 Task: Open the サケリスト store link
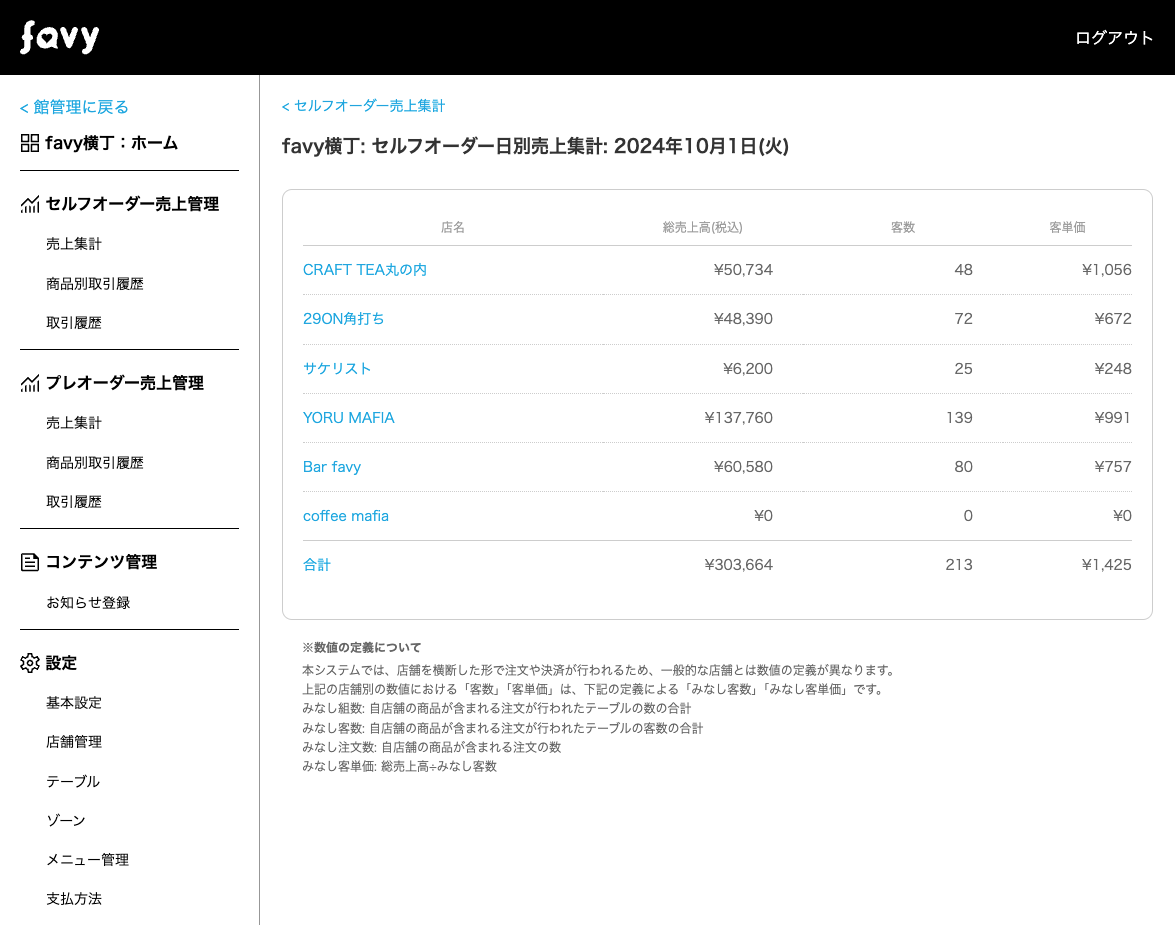[x=336, y=368]
